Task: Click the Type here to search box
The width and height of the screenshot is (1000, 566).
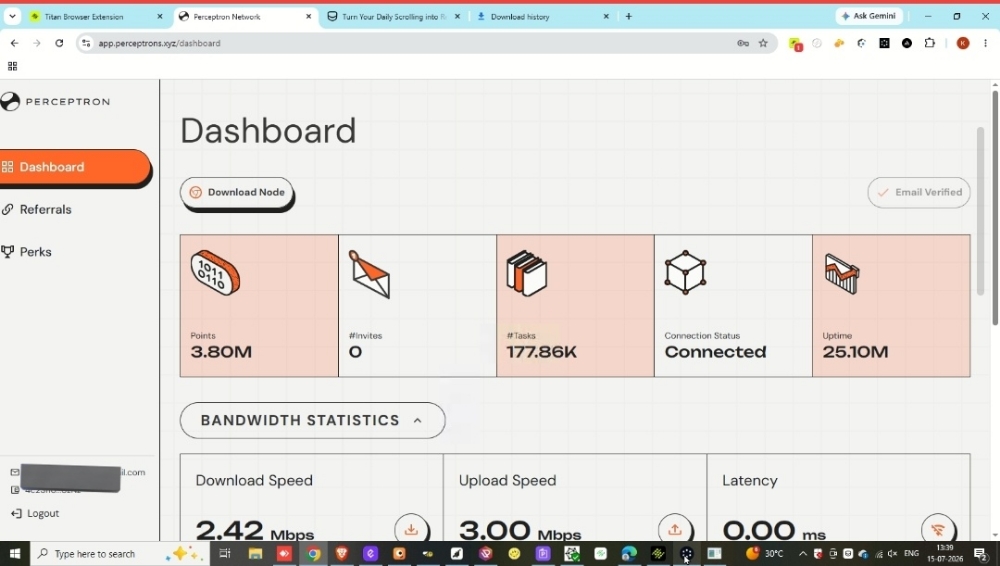Action: tap(120, 554)
